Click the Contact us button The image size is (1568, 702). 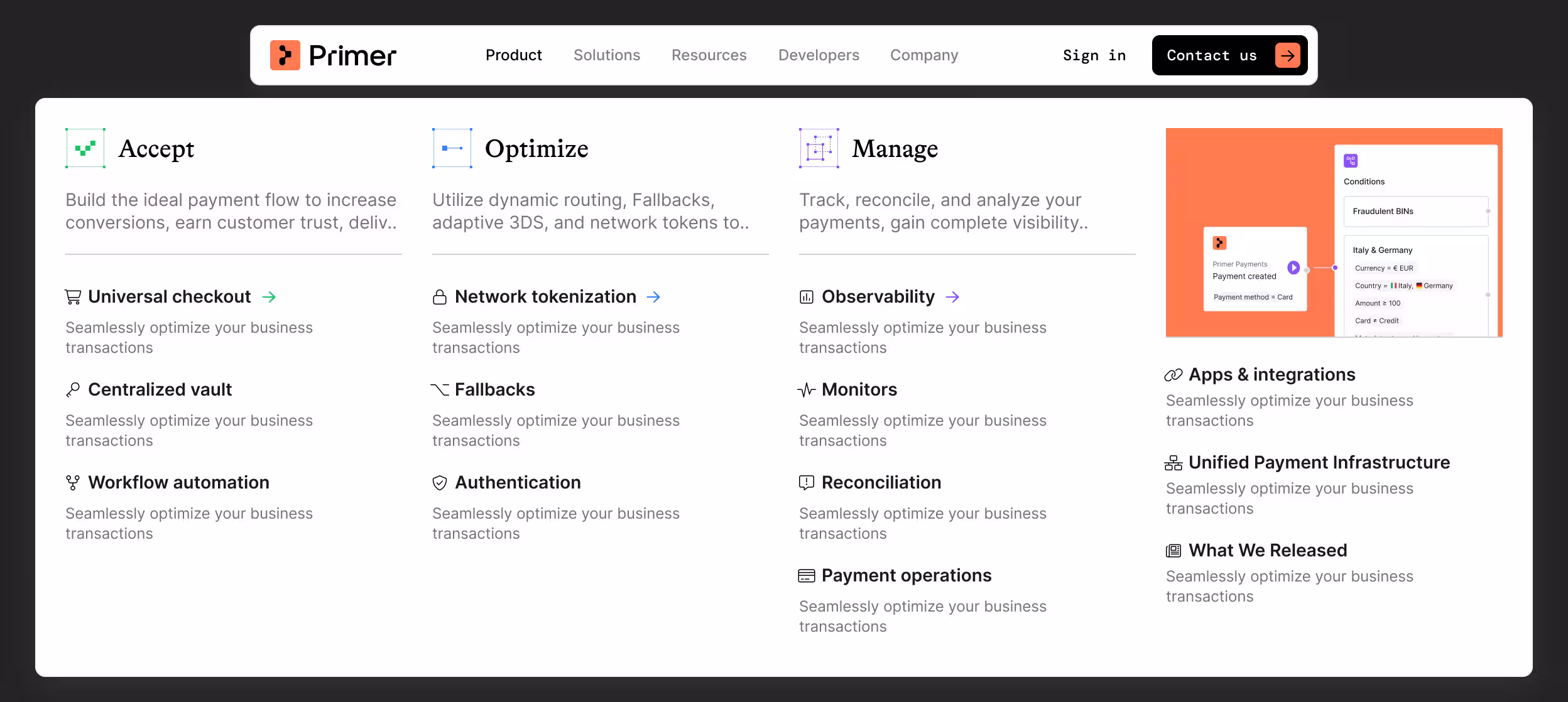tap(1229, 55)
